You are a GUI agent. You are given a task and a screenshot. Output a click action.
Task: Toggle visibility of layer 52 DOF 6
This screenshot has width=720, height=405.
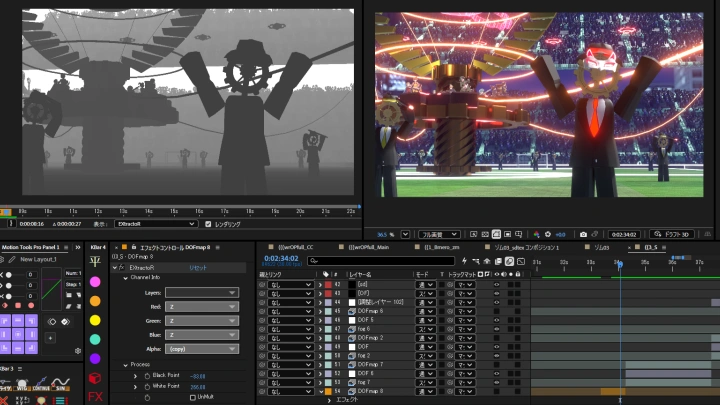point(496,373)
